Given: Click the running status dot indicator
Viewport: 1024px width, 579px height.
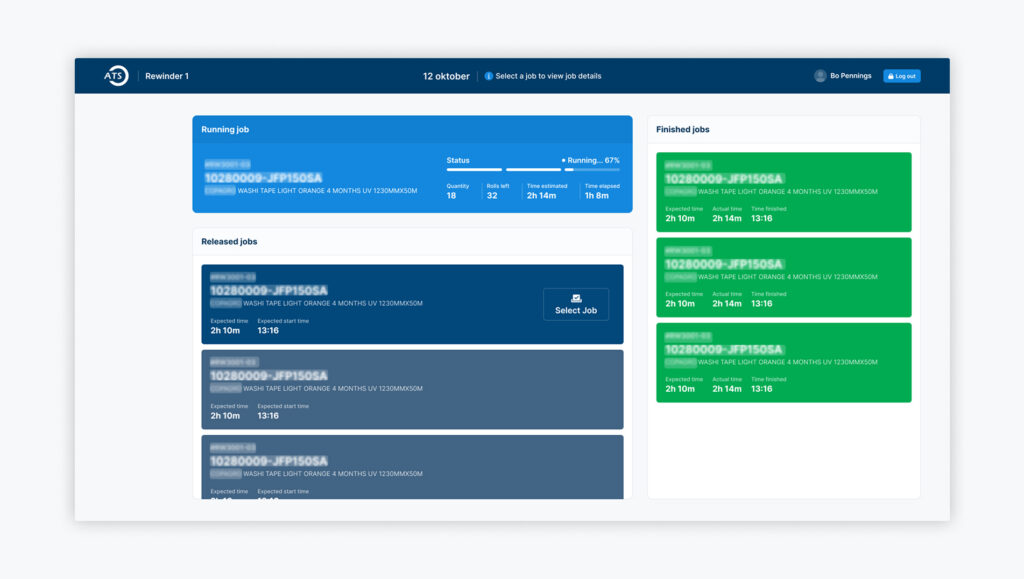Looking at the screenshot, I should 564,160.
